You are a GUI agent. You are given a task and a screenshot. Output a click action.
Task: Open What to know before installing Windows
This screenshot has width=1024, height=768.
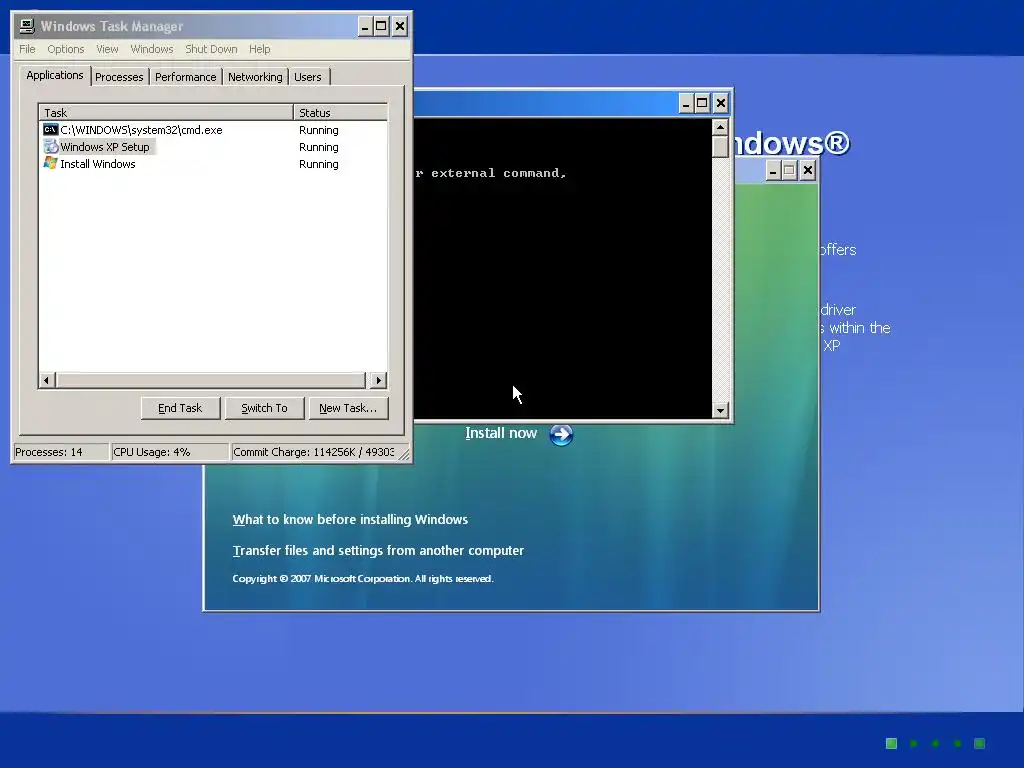(350, 519)
